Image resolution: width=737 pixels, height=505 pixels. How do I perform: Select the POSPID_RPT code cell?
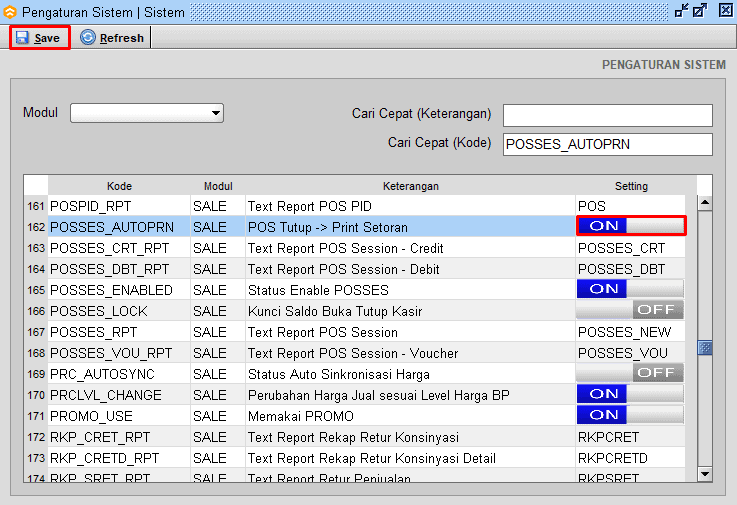119,206
